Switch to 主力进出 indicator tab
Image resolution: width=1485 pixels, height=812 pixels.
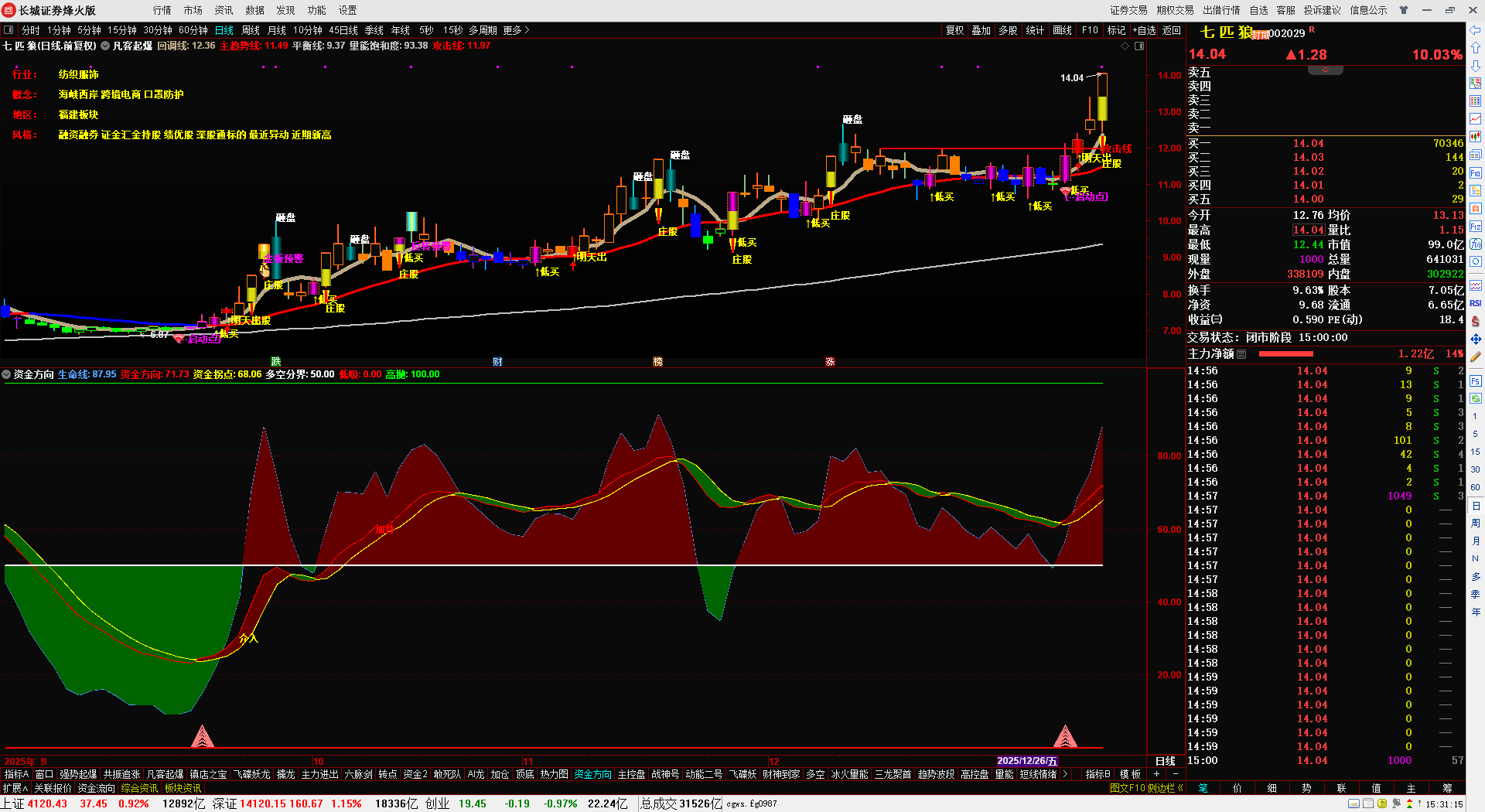319,774
